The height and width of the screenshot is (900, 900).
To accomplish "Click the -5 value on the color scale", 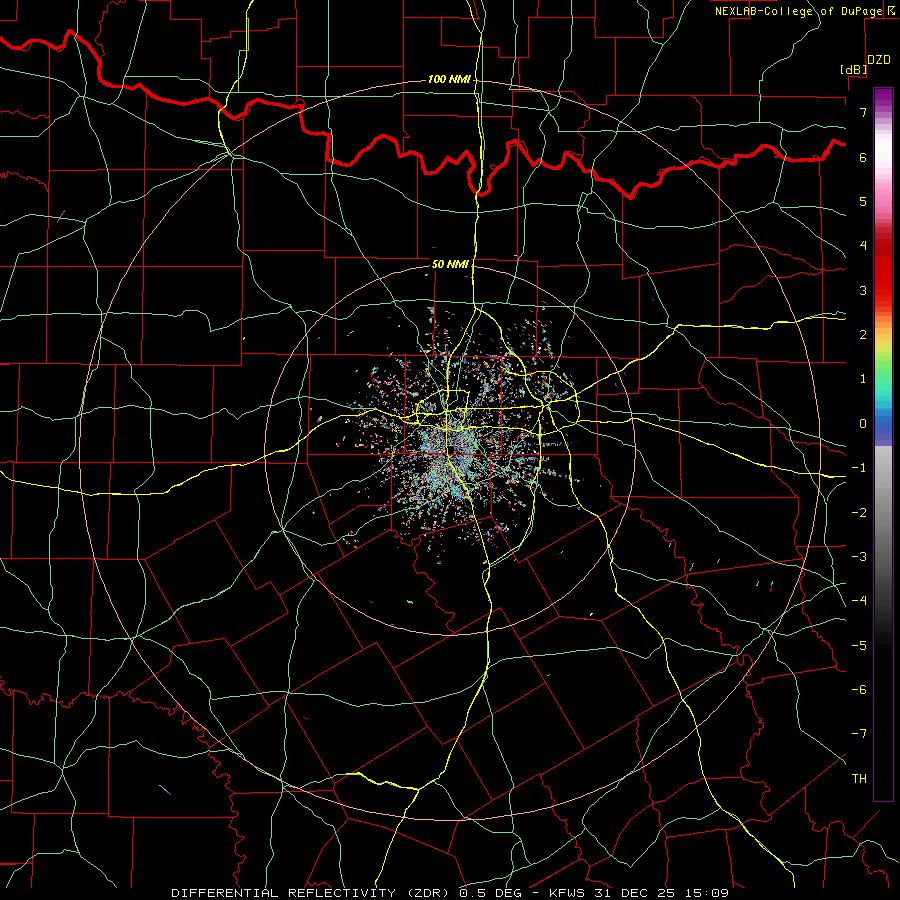I will 859,646.
